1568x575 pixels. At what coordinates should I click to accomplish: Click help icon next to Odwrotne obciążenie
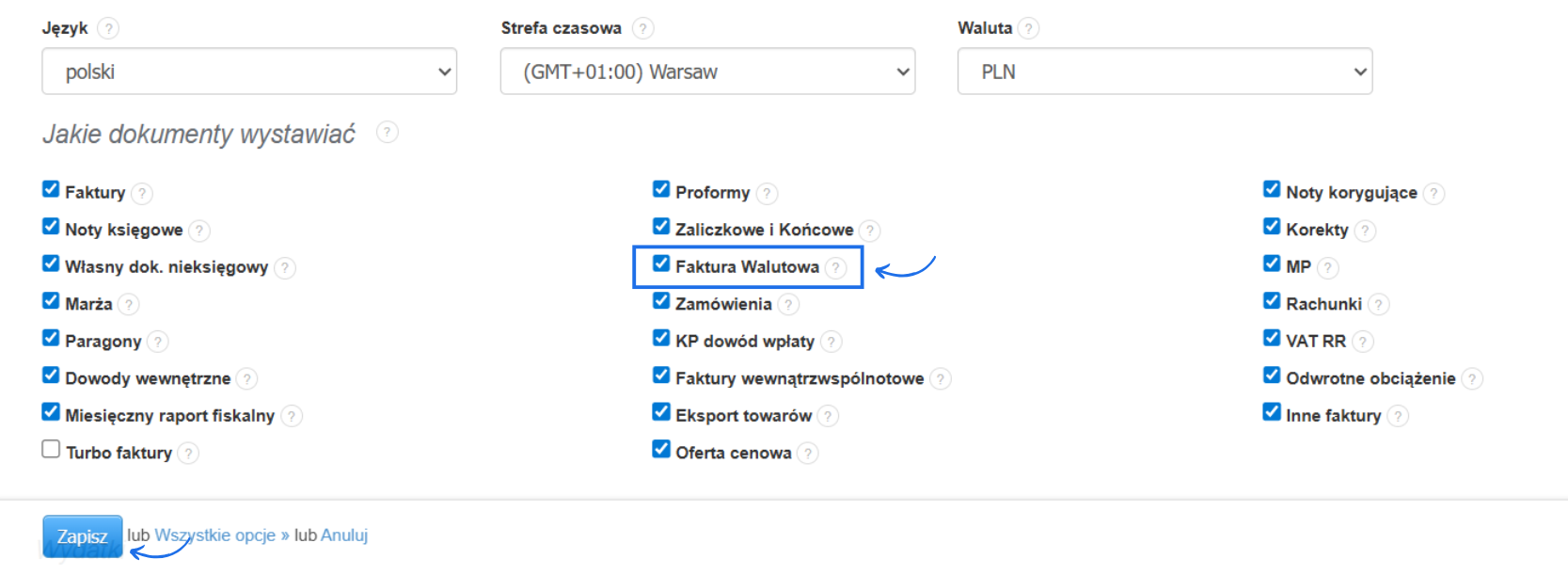tap(1472, 379)
